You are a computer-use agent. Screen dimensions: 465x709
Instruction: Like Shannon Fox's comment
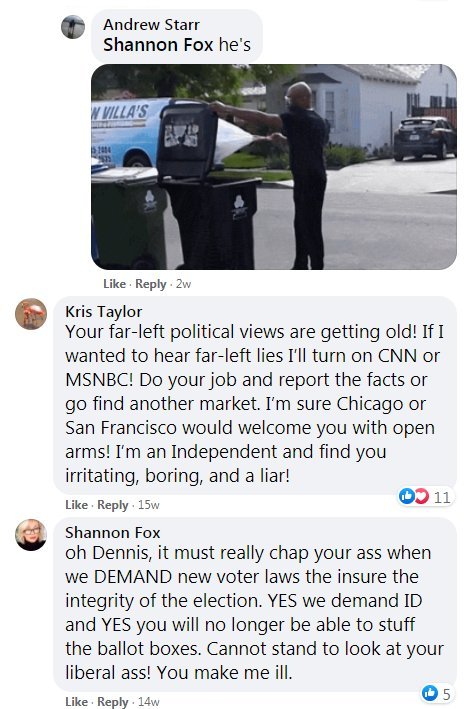(76, 702)
